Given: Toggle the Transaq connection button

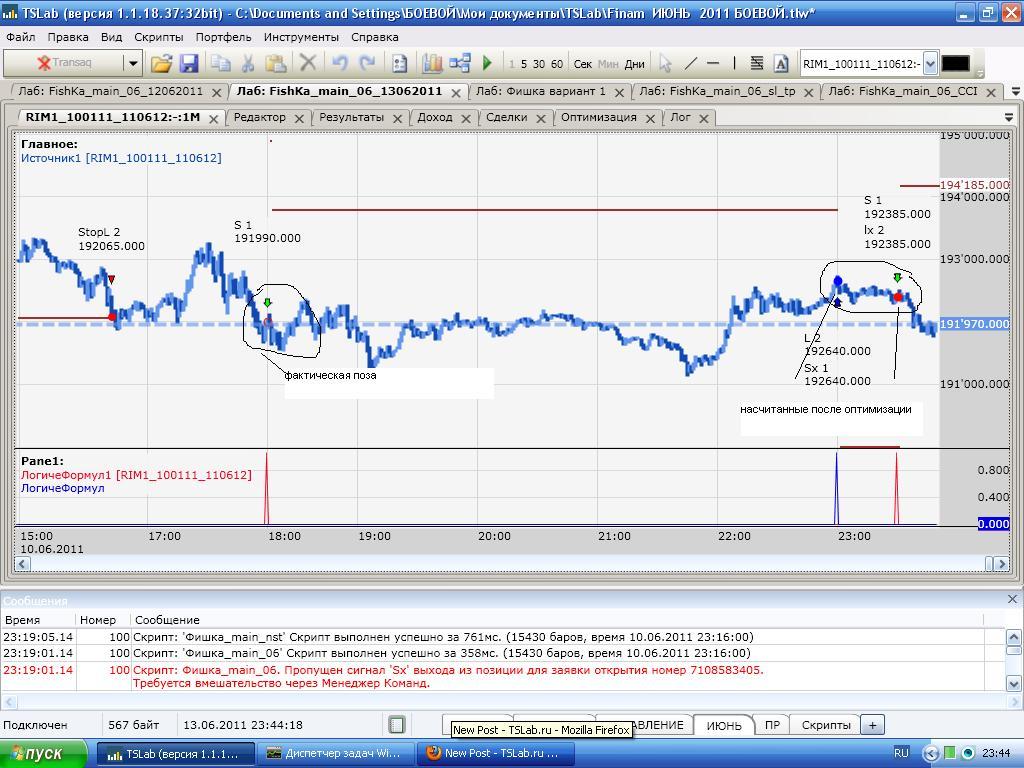Looking at the screenshot, I should [x=64, y=63].
